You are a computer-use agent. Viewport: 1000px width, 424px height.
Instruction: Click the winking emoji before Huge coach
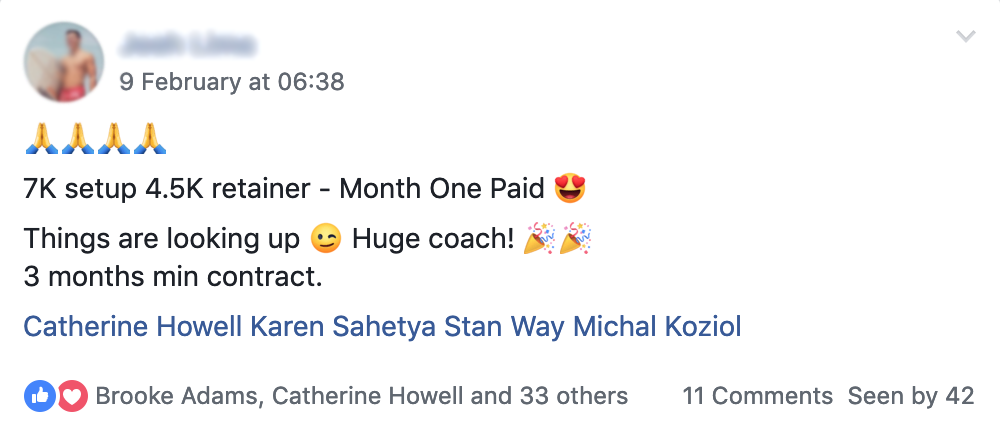click(x=325, y=239)
